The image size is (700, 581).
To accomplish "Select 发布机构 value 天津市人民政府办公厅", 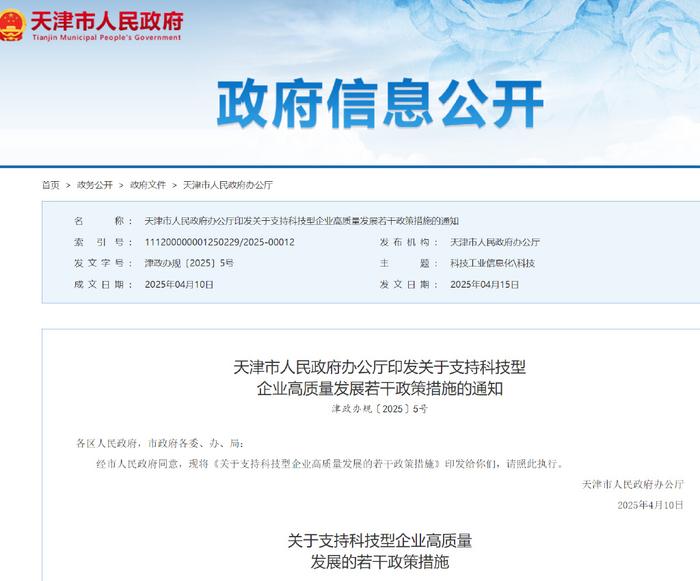I will pyautogui.click(x=495, y=242).
